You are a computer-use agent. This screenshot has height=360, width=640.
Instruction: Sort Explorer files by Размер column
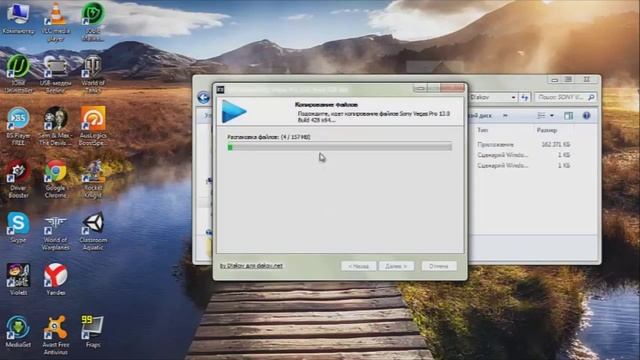(x=547, y=130)
